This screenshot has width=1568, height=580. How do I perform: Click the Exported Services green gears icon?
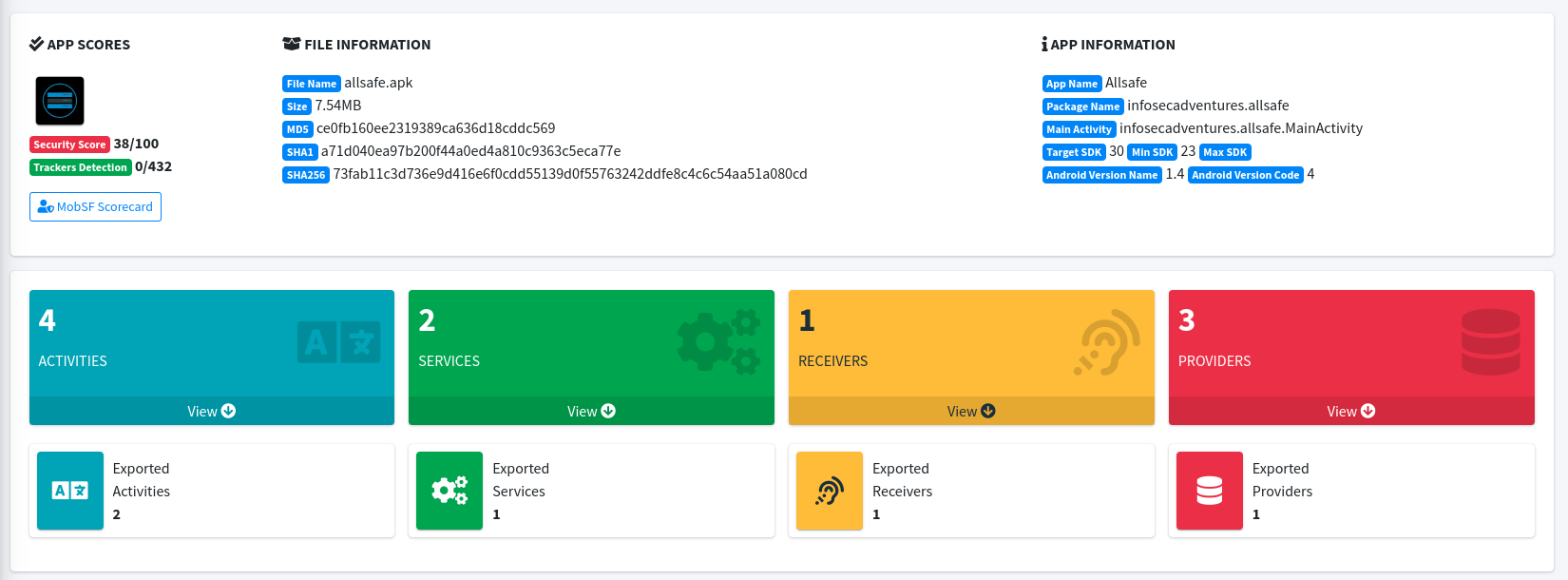tap(449, 491)
